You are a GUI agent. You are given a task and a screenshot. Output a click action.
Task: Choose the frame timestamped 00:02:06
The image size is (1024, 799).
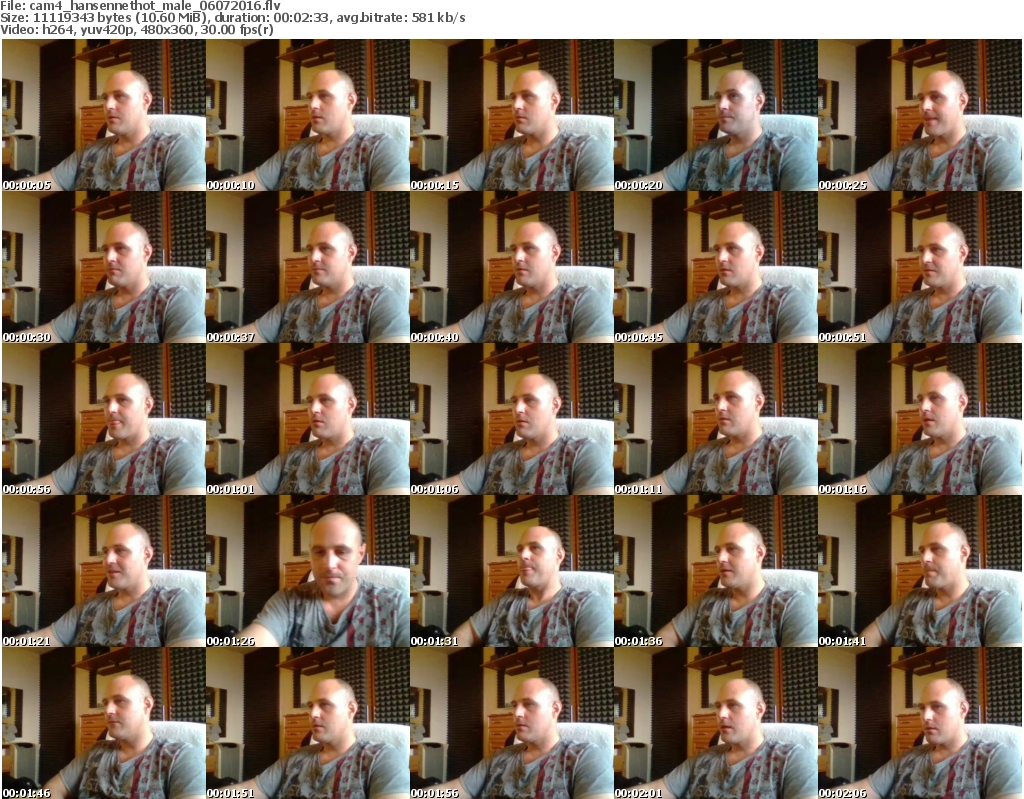coord(920,723)
